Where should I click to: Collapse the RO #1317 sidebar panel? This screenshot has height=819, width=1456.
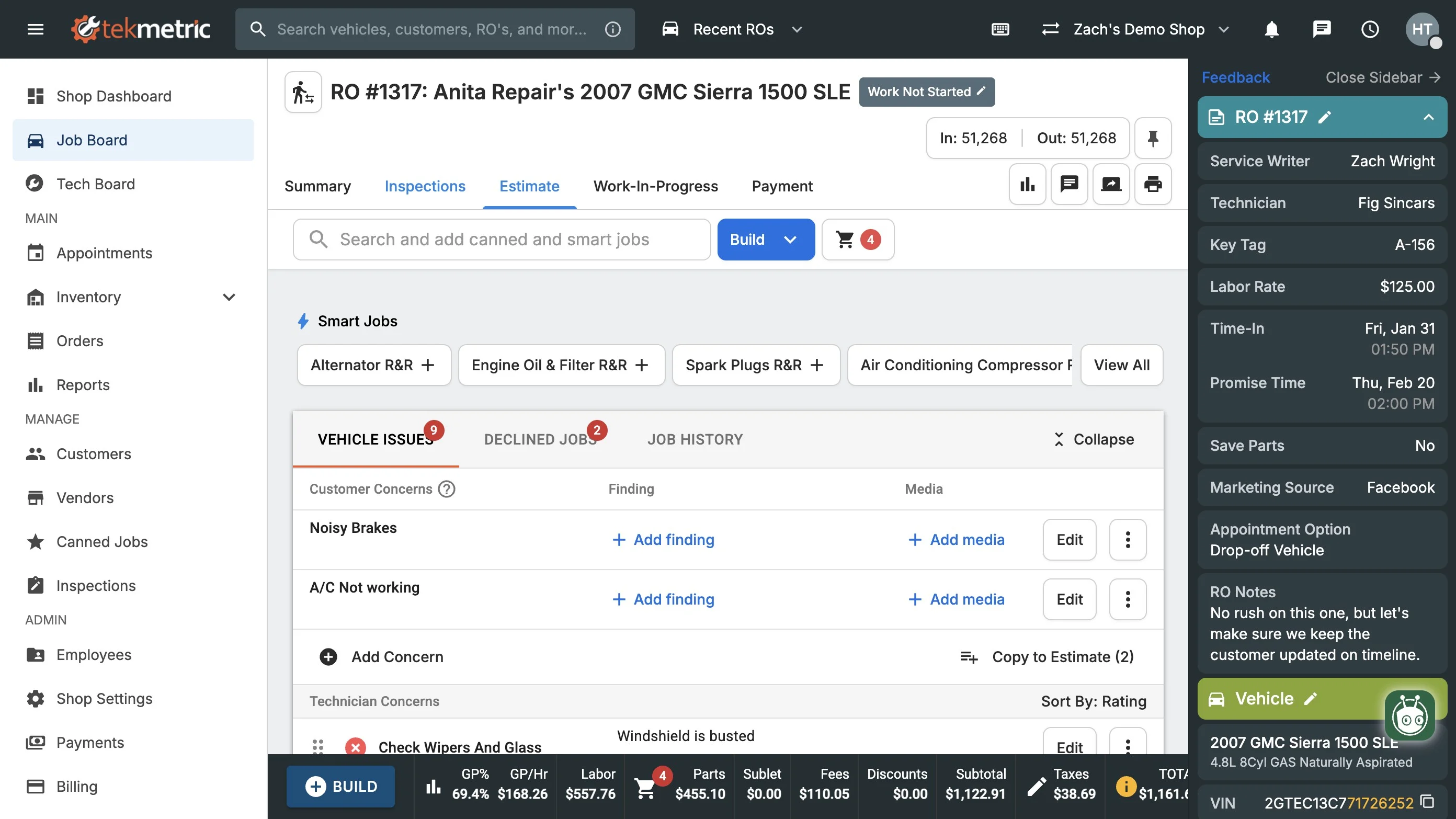point(1428,118)
